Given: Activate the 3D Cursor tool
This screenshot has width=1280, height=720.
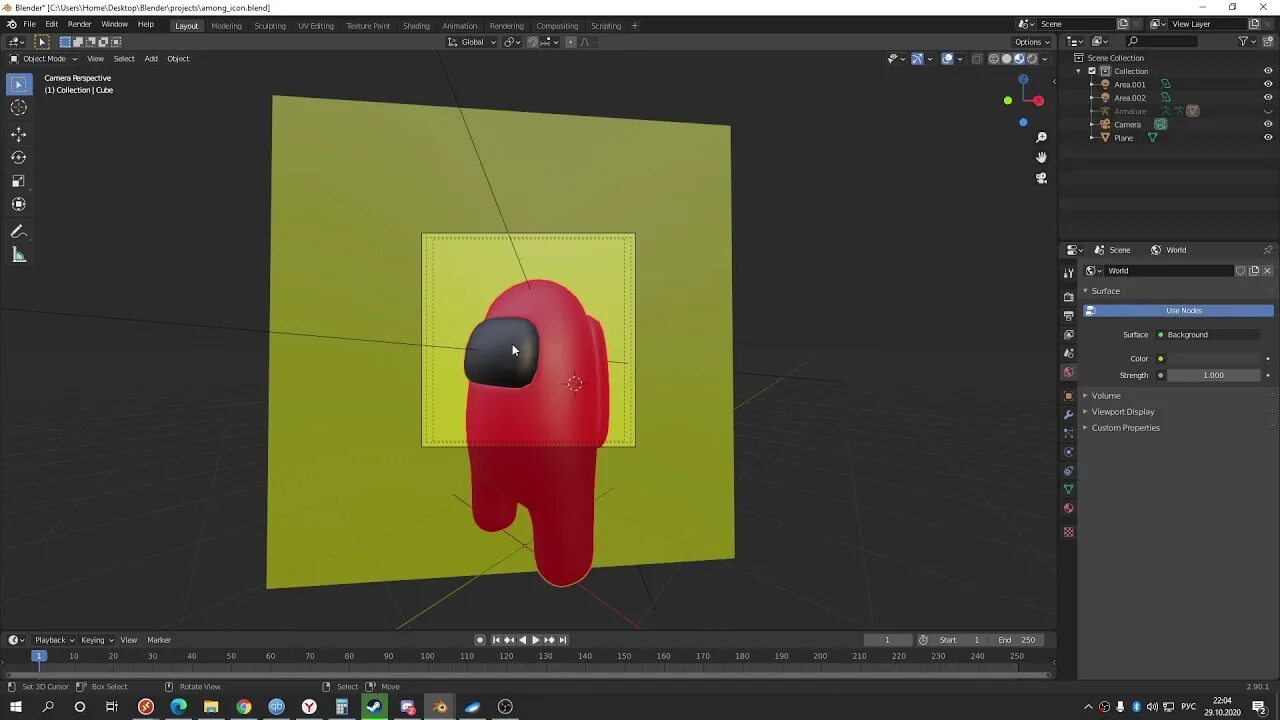Looking at the screenshot, I should [18, 108].
